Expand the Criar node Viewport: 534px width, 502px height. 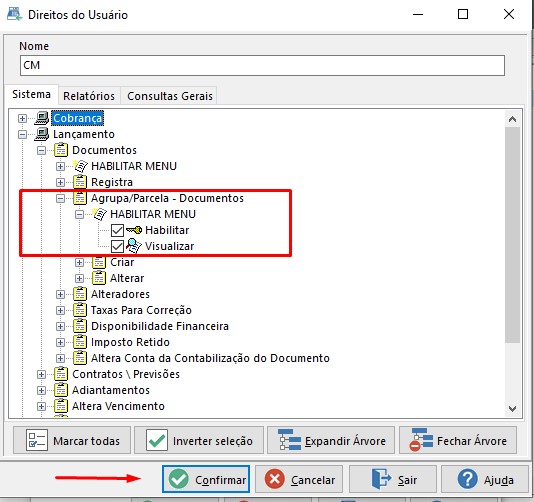[79, 262]
